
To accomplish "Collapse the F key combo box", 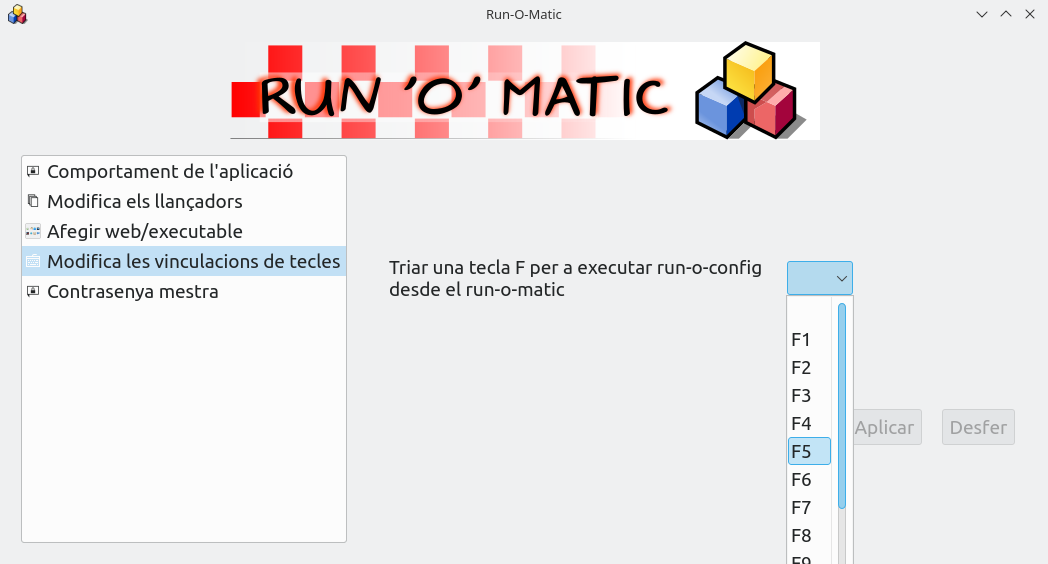I will (x=819, y=278).
